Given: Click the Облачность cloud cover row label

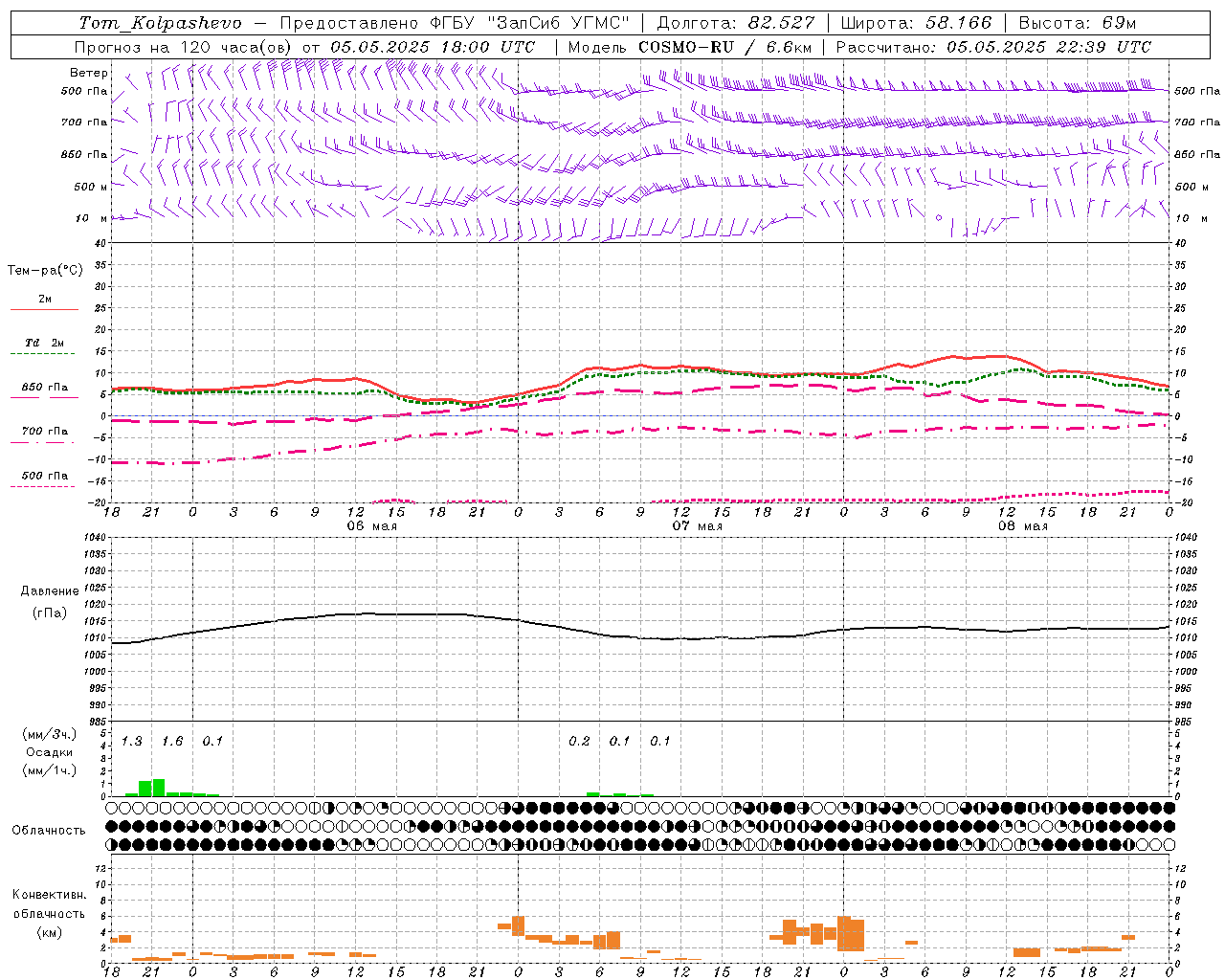Looking at the screenshot, I should [49, 830].
